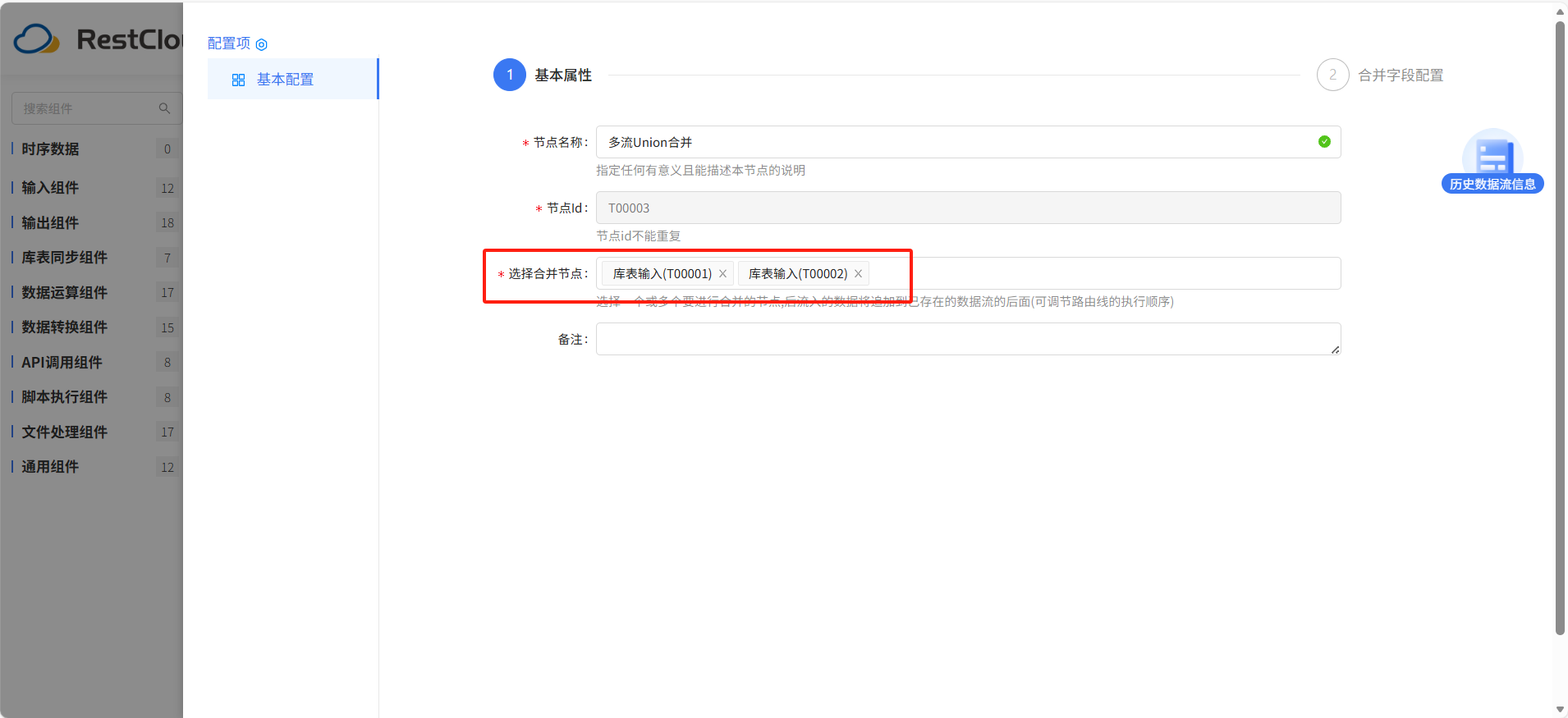Click step 2 circle 合并字段配置

point(1333,75)
